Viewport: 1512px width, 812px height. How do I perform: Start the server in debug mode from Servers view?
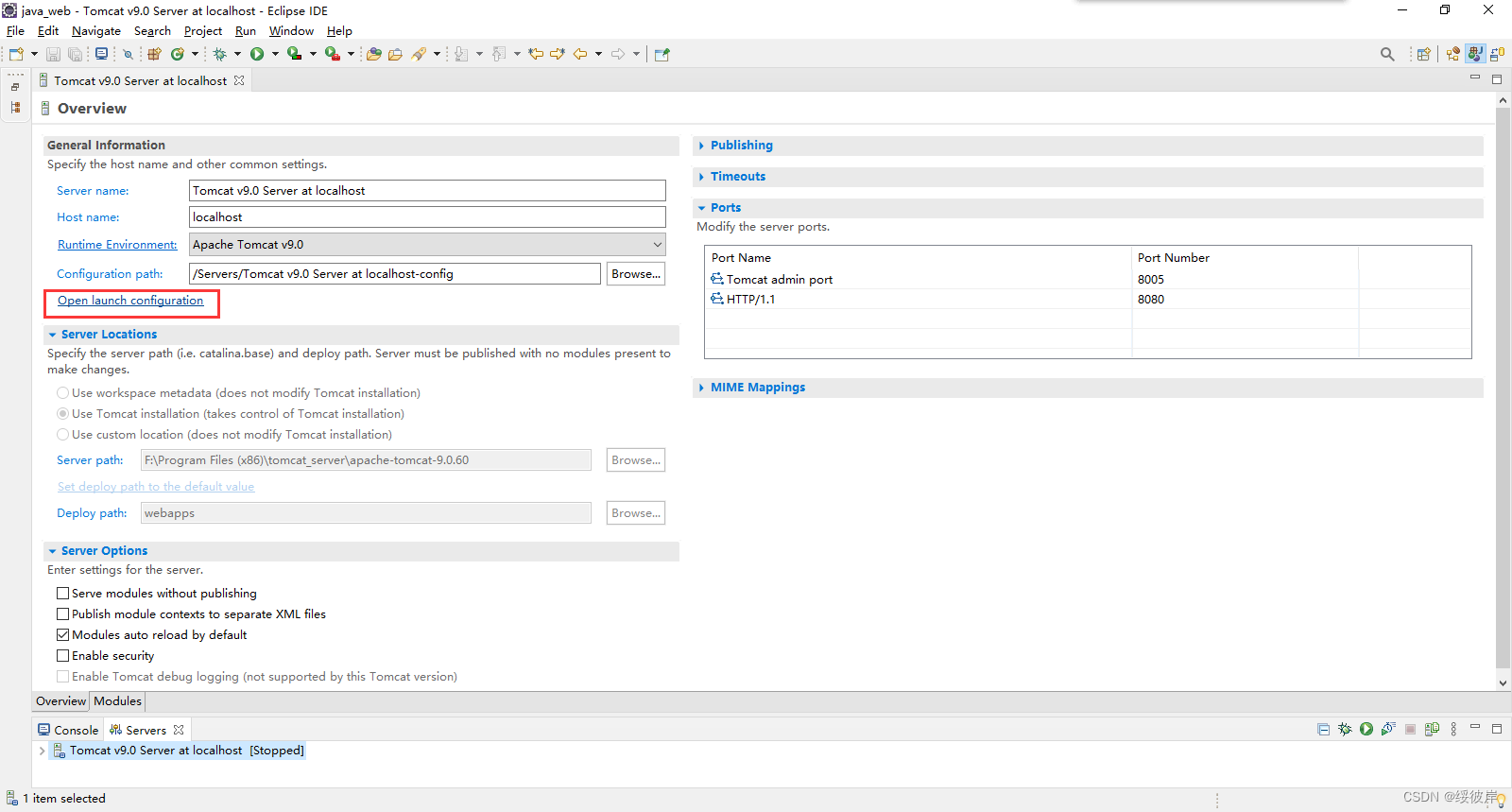click(1345, 729)
